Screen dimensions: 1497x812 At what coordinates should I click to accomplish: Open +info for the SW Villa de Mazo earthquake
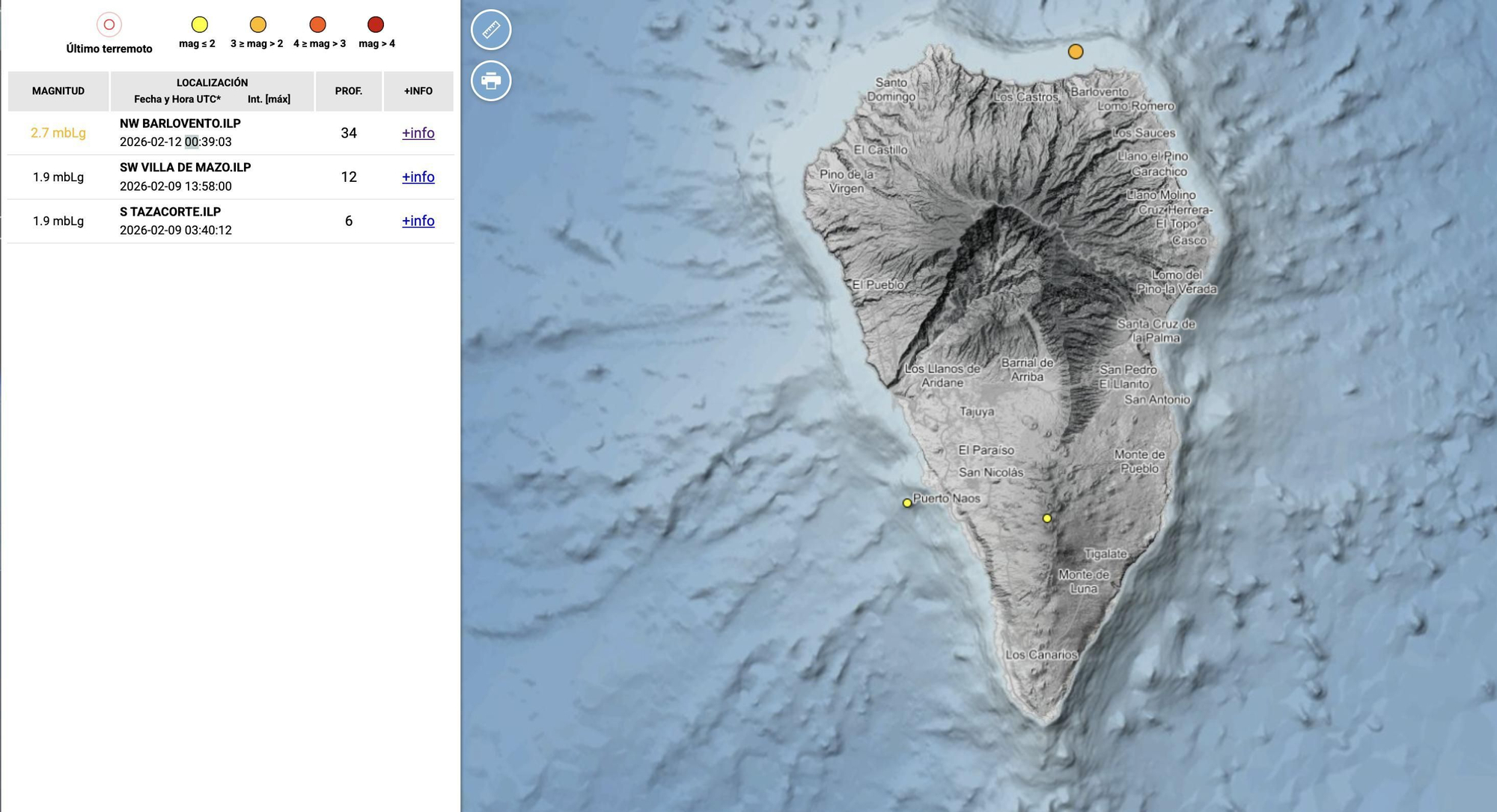pos(418,177)
